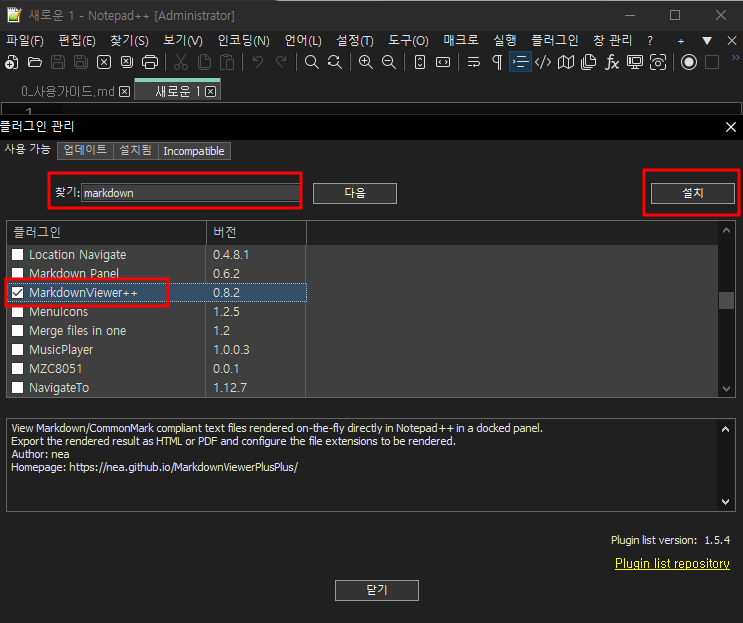Click the + add tab button
This screenshot has height=623, width=743.
[x=681, y=41]
